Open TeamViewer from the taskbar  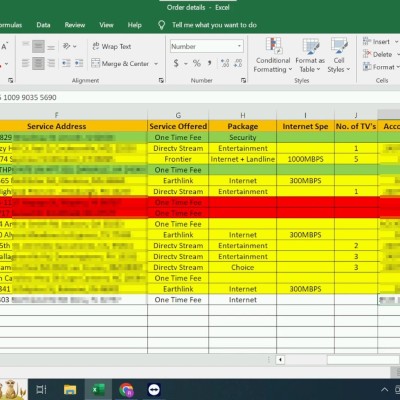(x=154, y=389)
